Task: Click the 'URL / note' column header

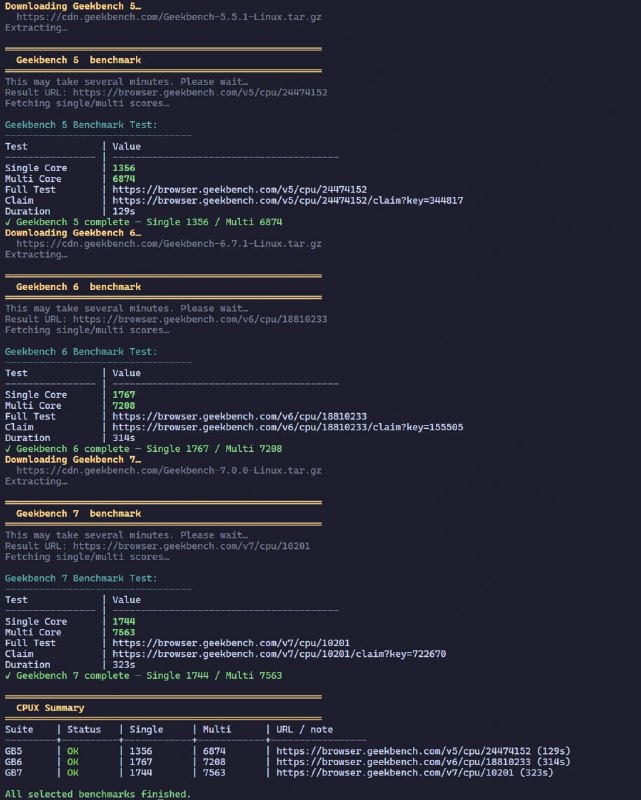Action: (x=305, y=730)
